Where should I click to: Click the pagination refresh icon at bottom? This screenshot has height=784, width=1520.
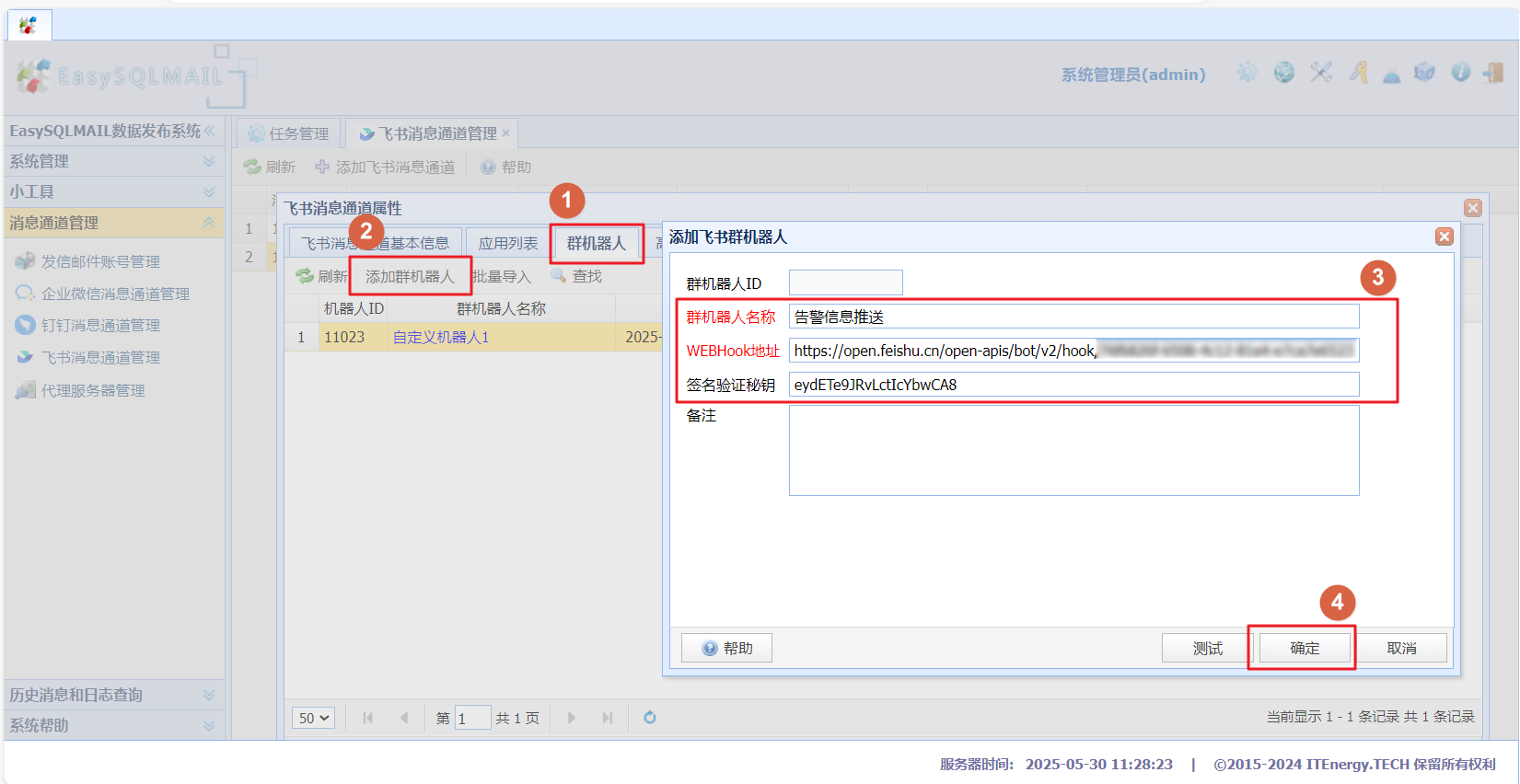(x=650, y=718)
